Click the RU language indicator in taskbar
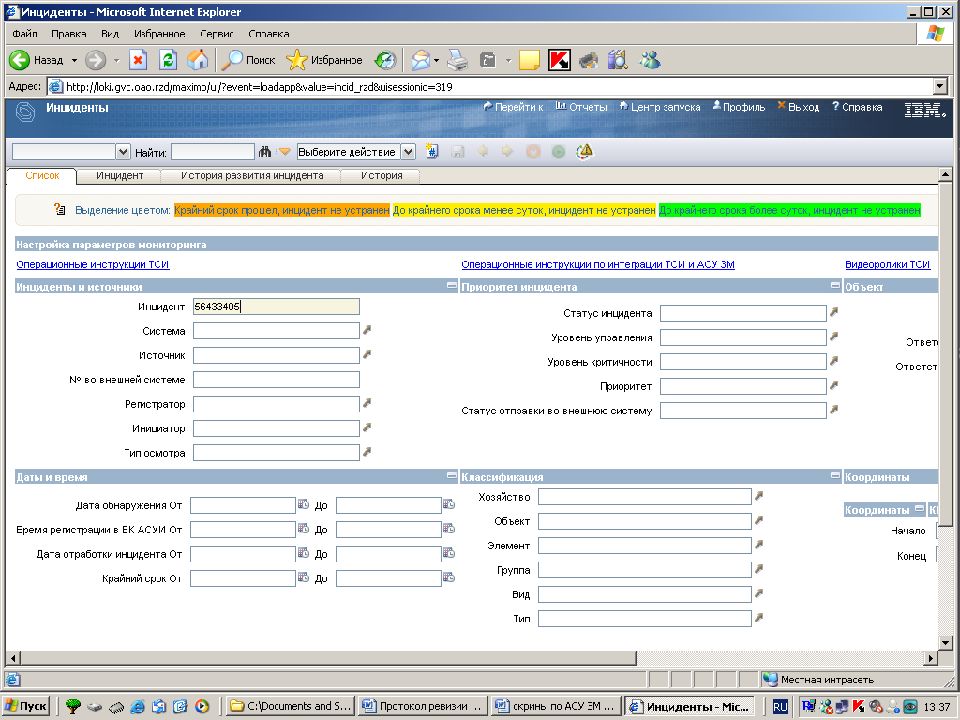Screen dimensions: 960x720 pos(780,707)
